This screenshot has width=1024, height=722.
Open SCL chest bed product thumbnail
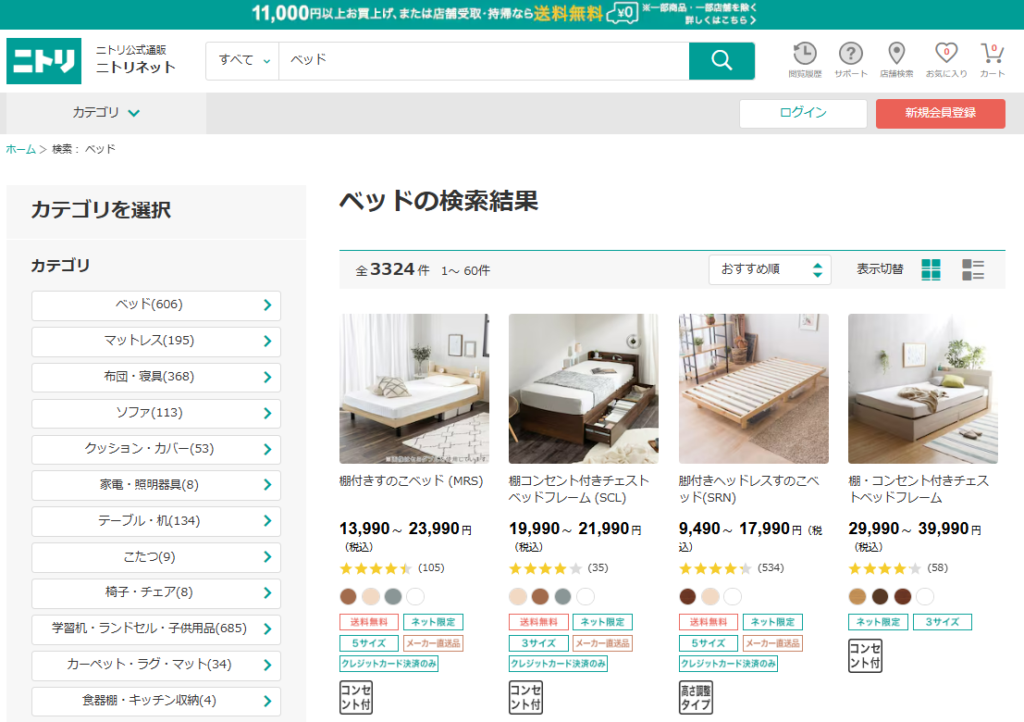(584, 388)
